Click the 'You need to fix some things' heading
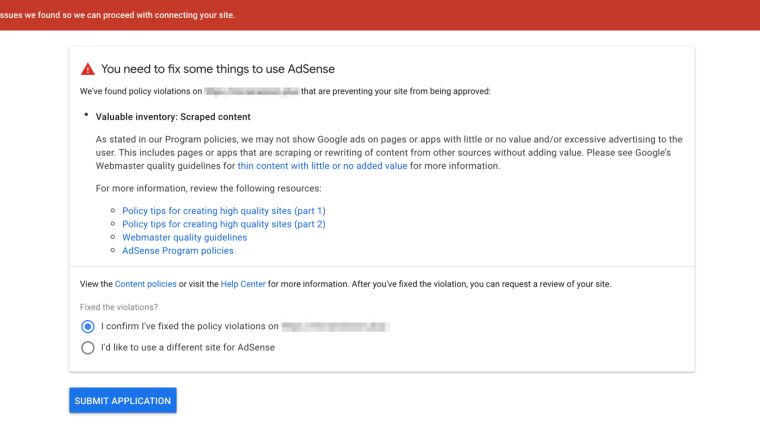The width and height of the screenshot is (760, 430). click(218, 69)
